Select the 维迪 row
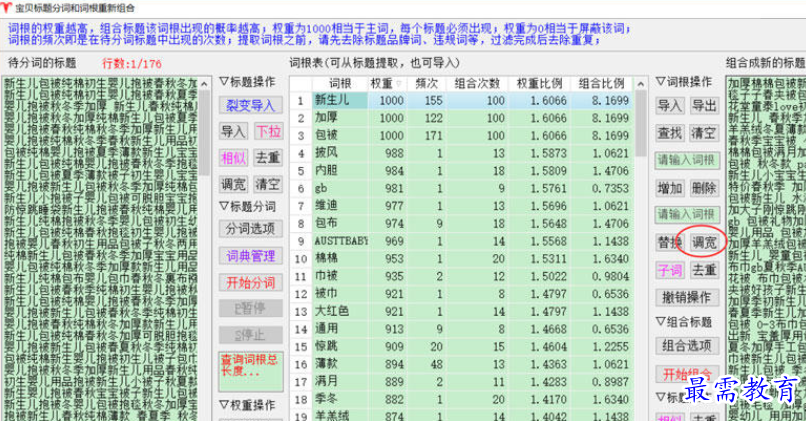The height and width of the screenshot is (421, 806). (462, 206)
